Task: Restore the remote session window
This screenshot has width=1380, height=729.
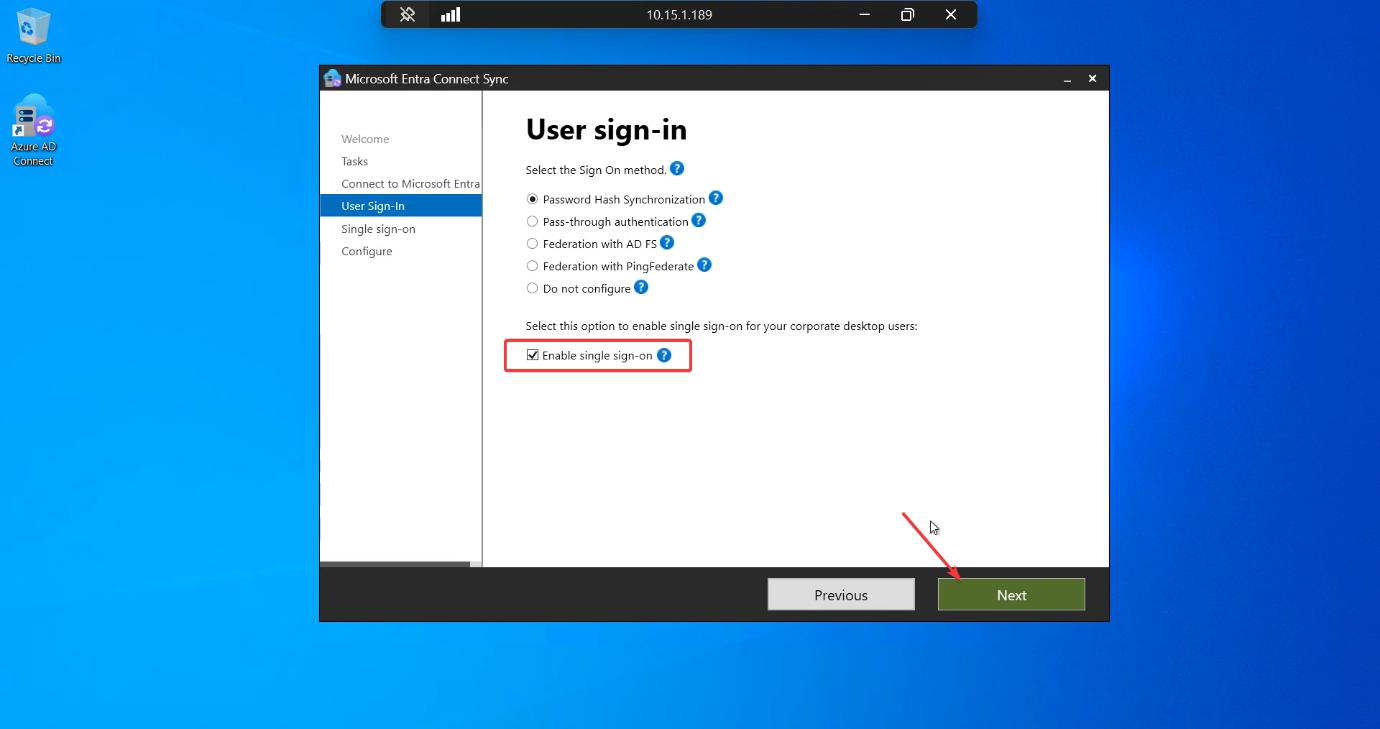Action: (907, 15)
